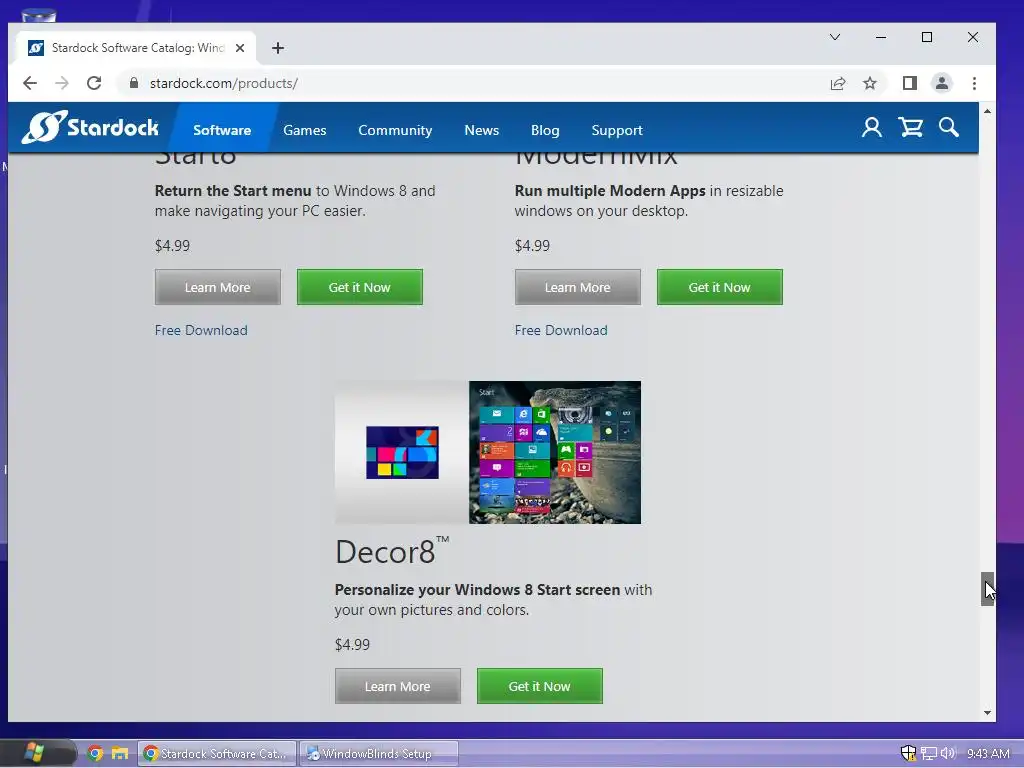1024x768 pixels.
Task: Click the 'Run multiple Modern Apps' description text
Action: pos(649,200)
